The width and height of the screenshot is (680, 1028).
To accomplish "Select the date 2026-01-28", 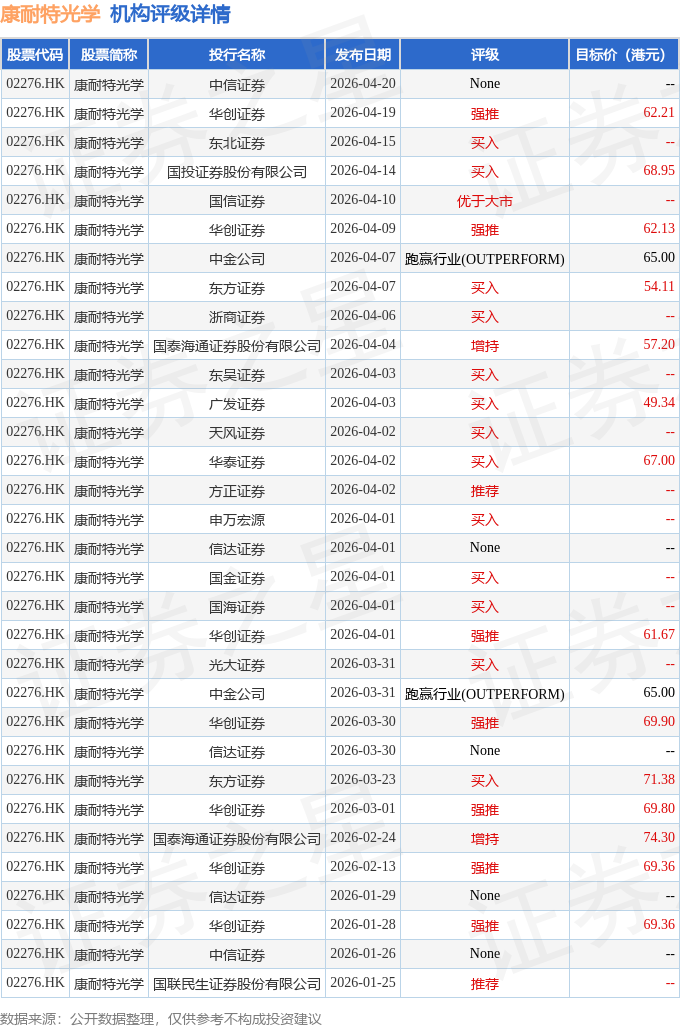I will point(363,924).
